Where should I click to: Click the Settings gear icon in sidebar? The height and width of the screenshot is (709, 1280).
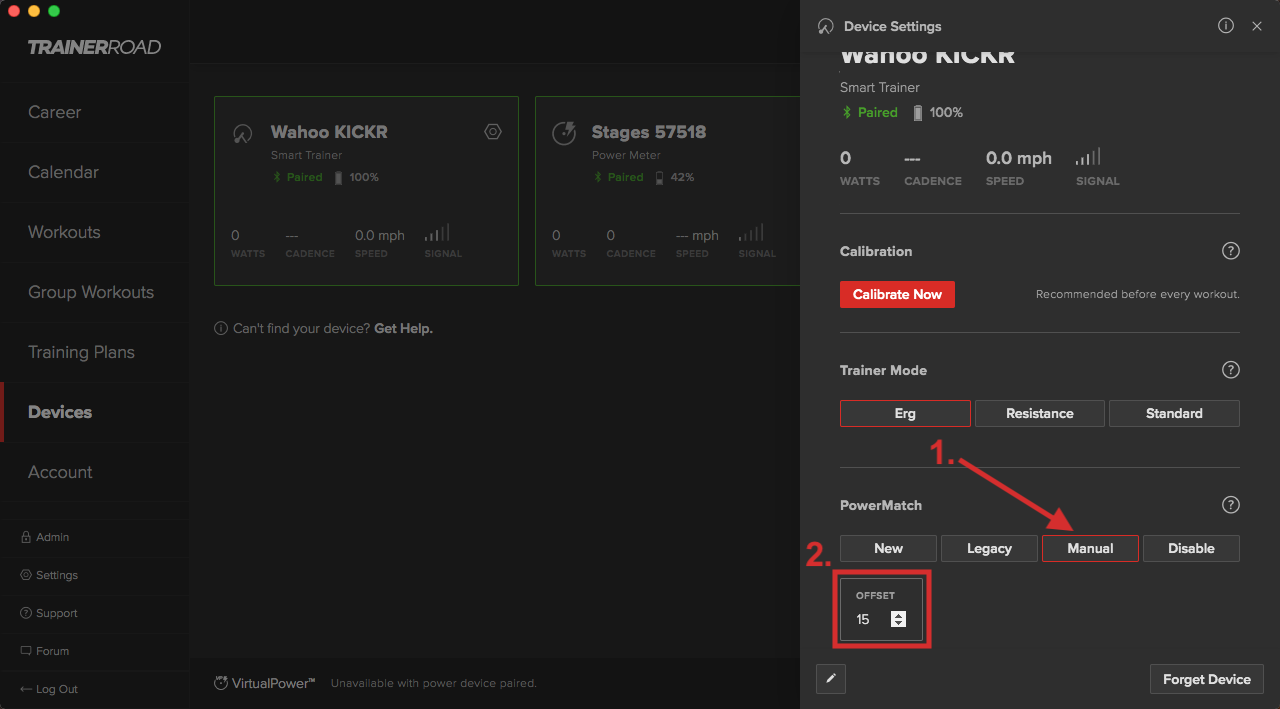(x=26, y=575)
